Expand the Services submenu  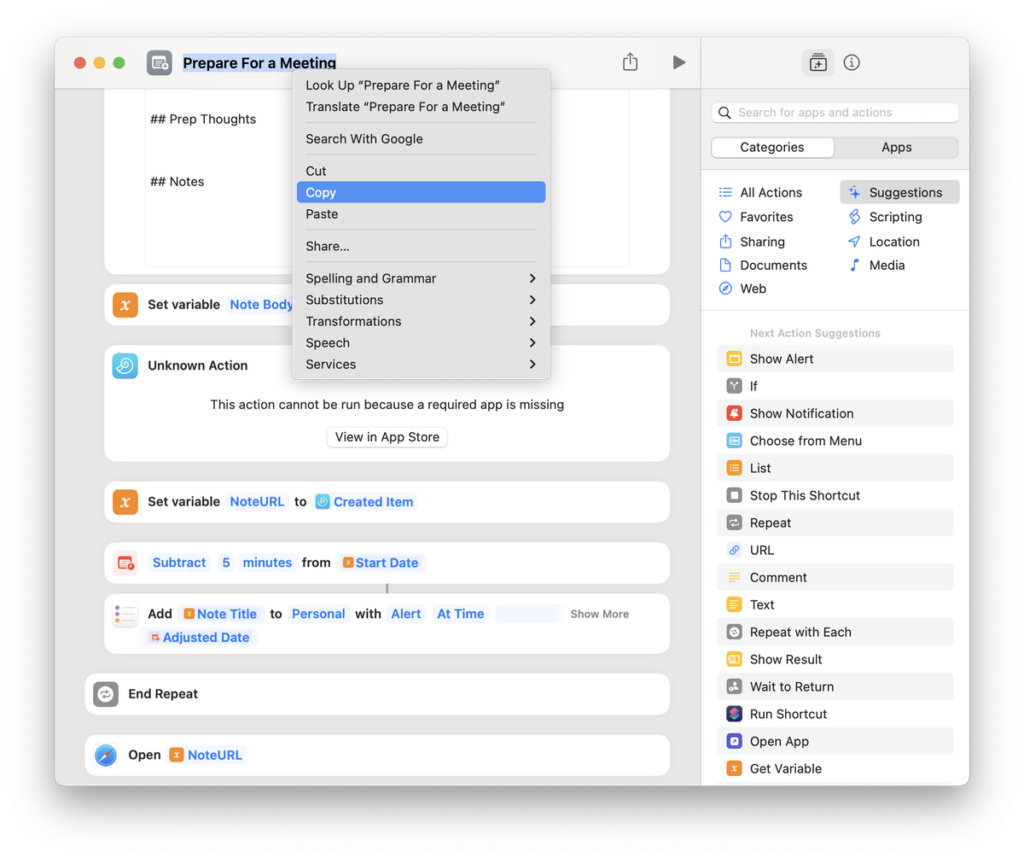click(421, 365)
